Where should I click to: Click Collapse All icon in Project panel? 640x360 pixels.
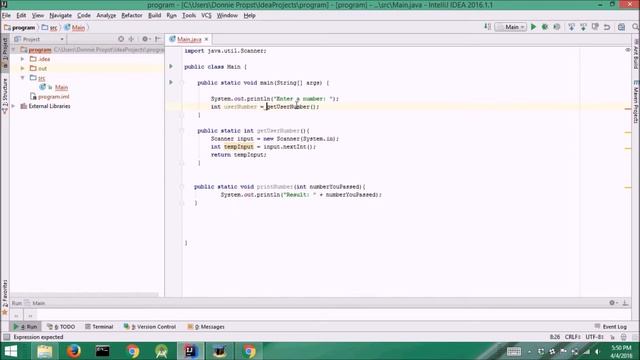pos(131,39)
